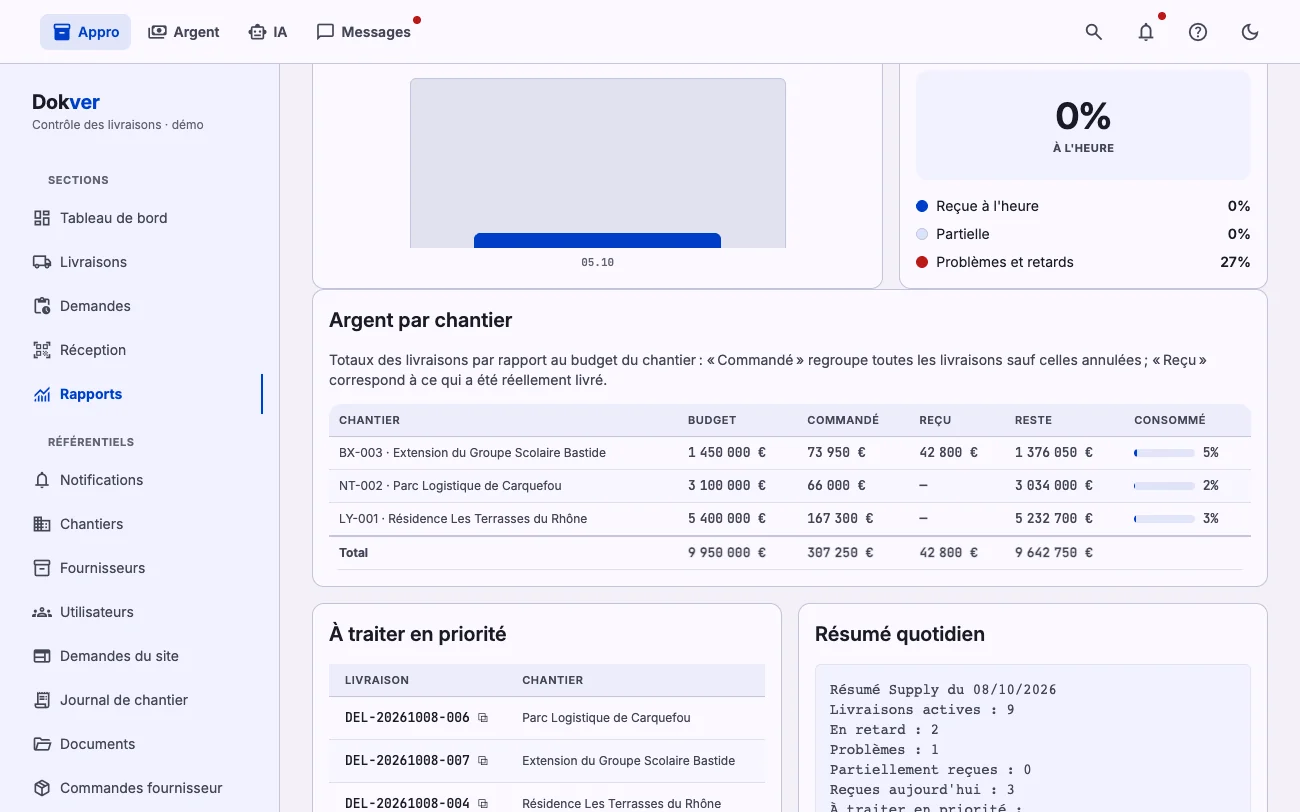Click the Demandes clipboard icon
The height and width of the screenshot is (812, 1300).
click(x=42, y=306)
